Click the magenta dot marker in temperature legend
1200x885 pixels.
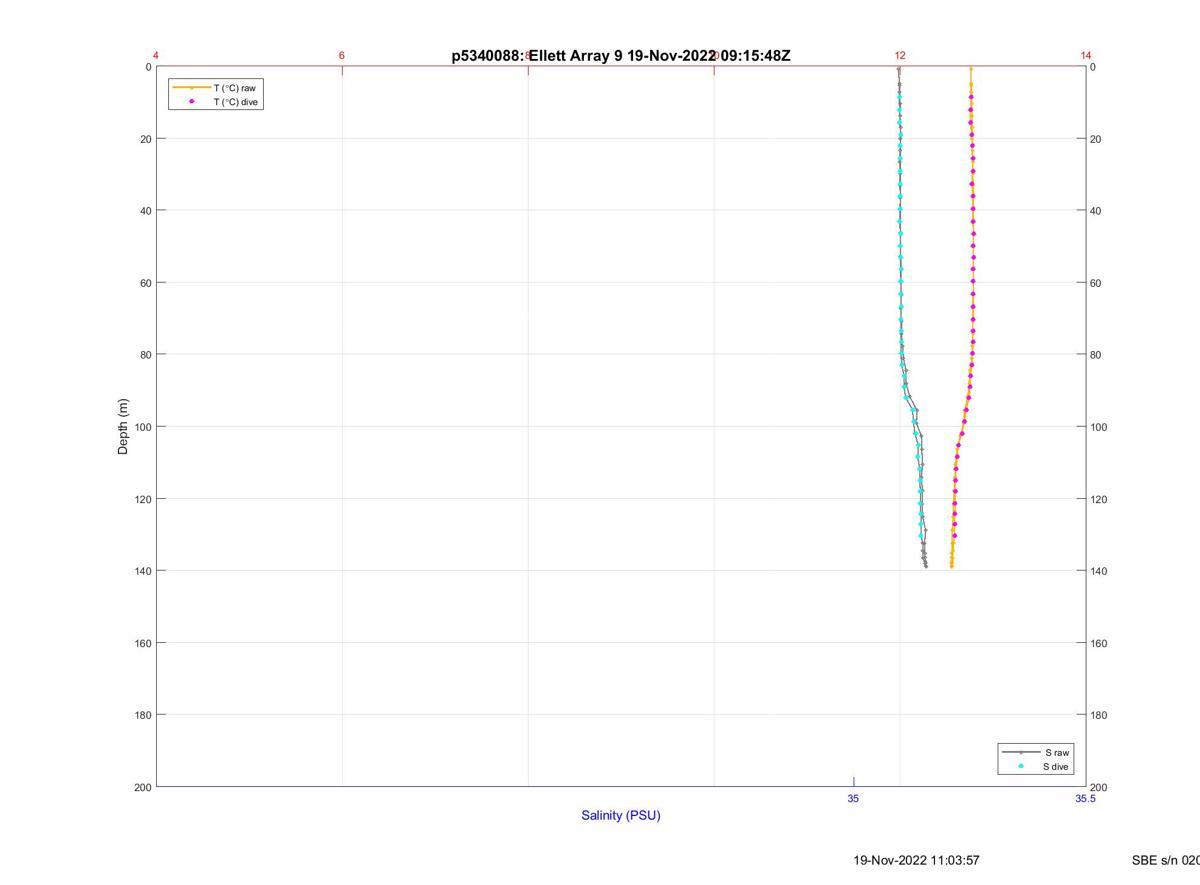(x=192, y=101)
